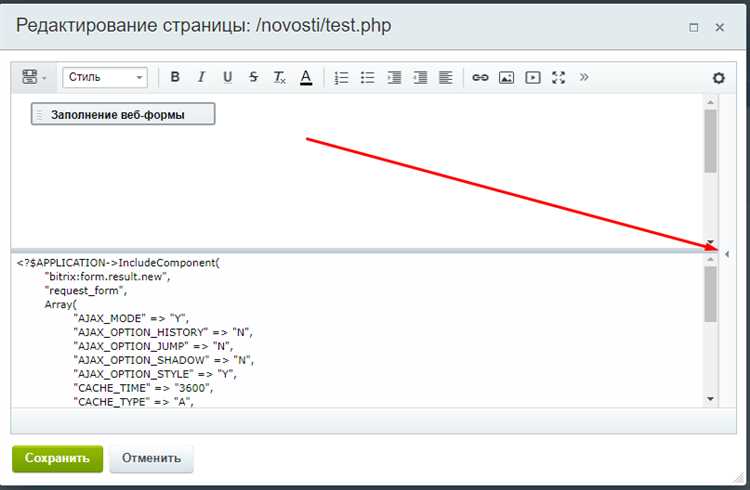Toggle strikethrough formatting

click(x=254, y=77)
